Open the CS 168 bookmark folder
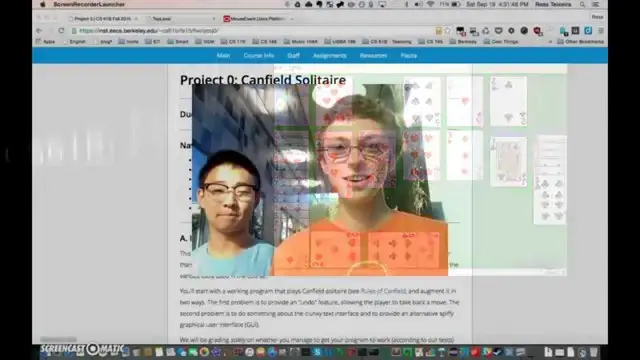This screenshot has width=640, height=360. click(x=264, y=42)
